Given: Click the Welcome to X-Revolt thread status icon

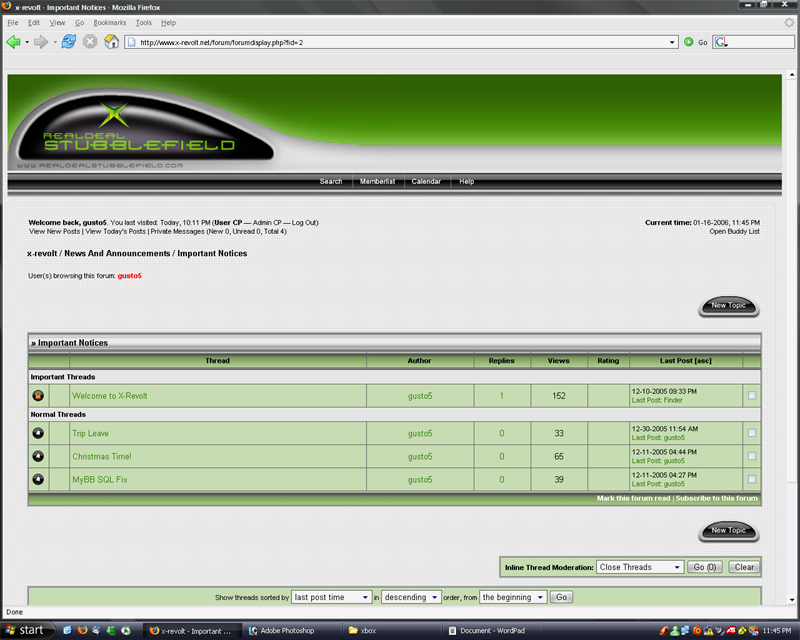Looking at the screenshot, I should pos(38,396).
